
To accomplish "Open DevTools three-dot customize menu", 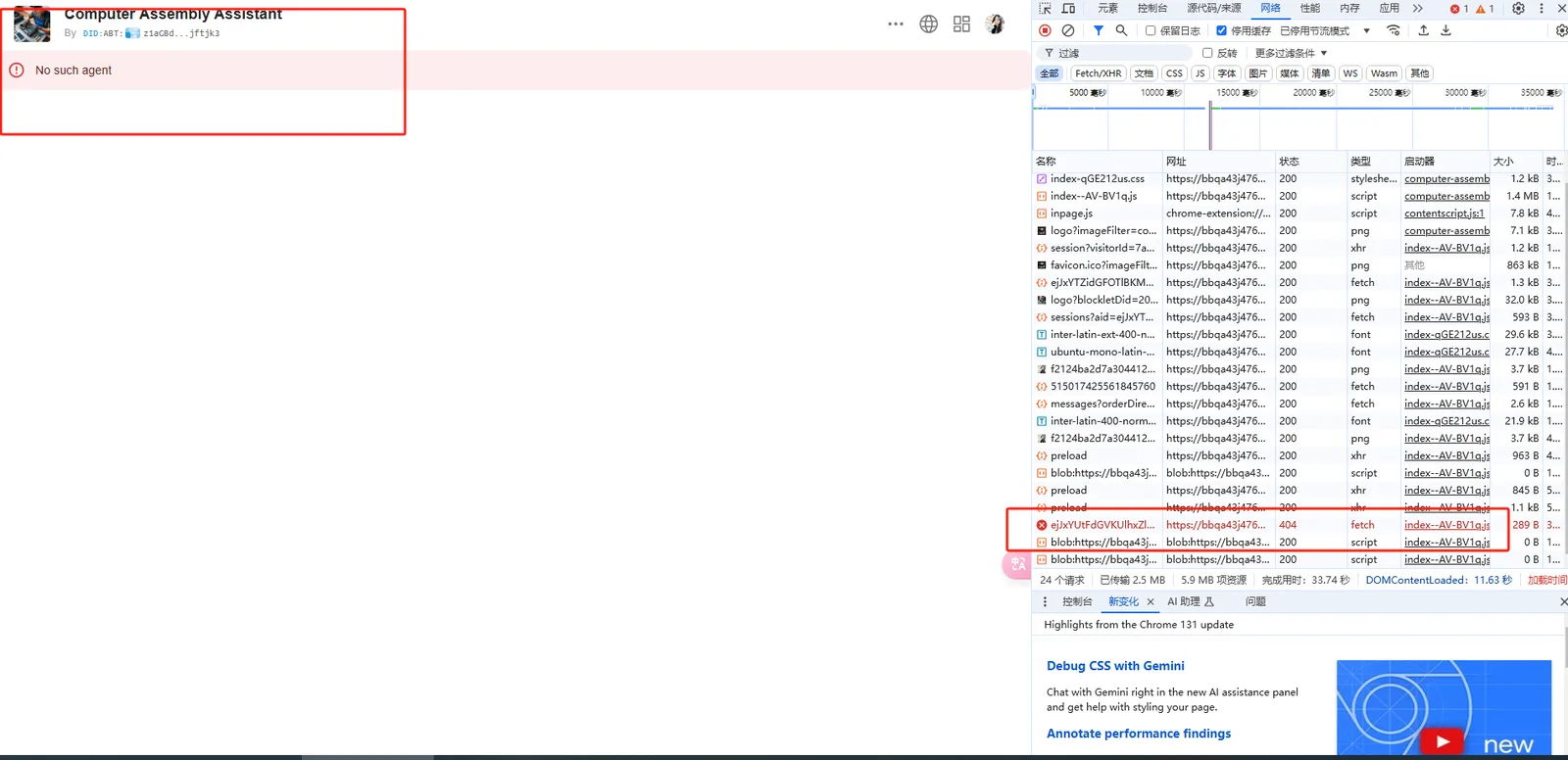I will click(1542, 8).
